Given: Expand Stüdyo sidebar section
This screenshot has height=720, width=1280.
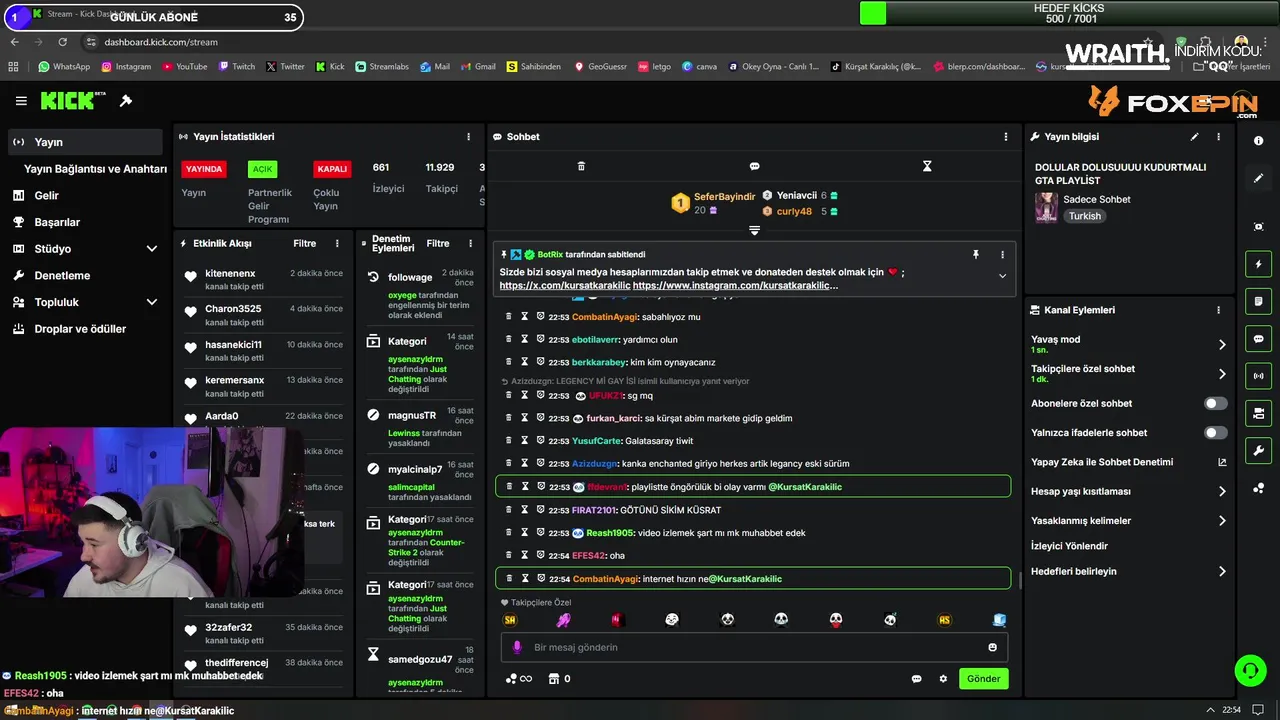Looking at the screenshot, I should (152, 249).
